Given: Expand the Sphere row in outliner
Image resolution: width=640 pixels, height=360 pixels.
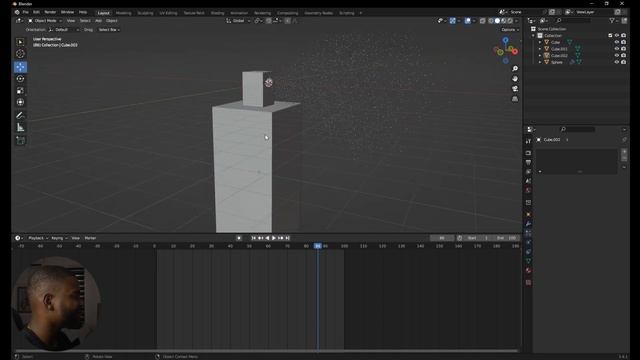Looking at the screenshot, I should click(540, 62).
